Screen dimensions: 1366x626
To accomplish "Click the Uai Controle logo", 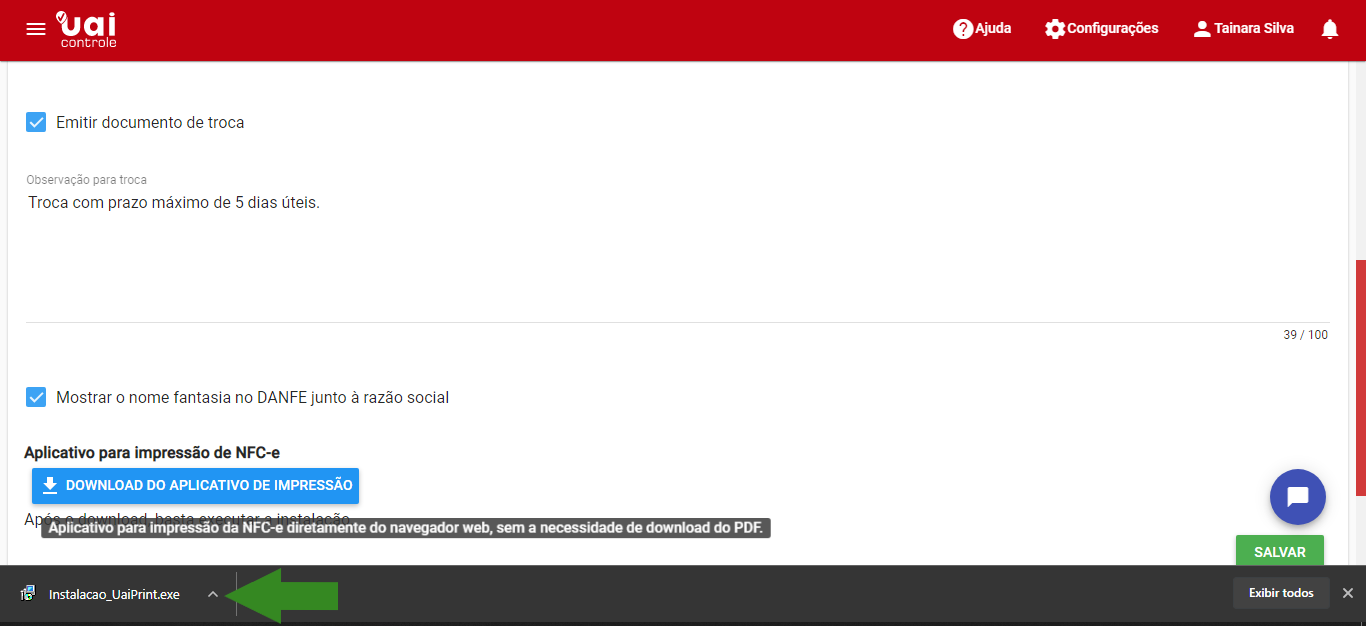I will (x=87, y=29).
